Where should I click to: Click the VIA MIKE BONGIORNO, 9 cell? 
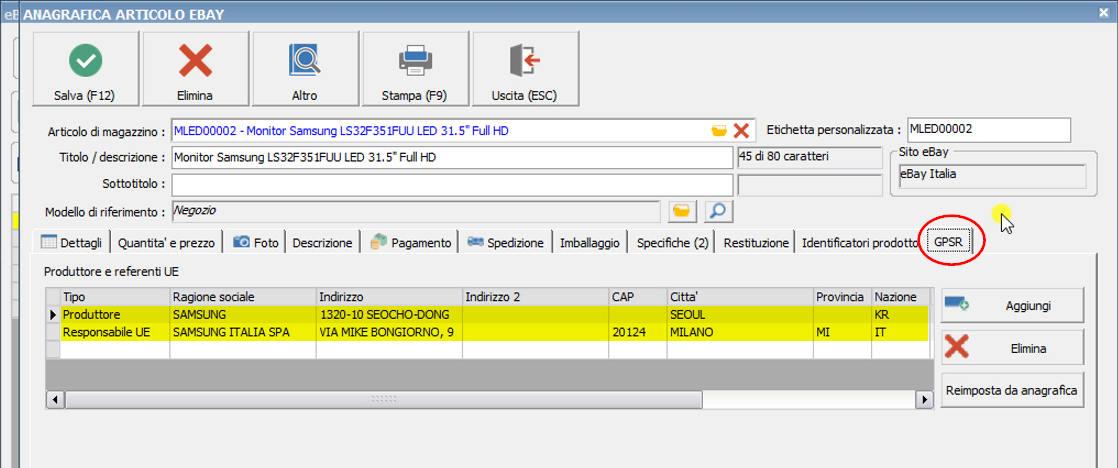[x=389, y=332]
